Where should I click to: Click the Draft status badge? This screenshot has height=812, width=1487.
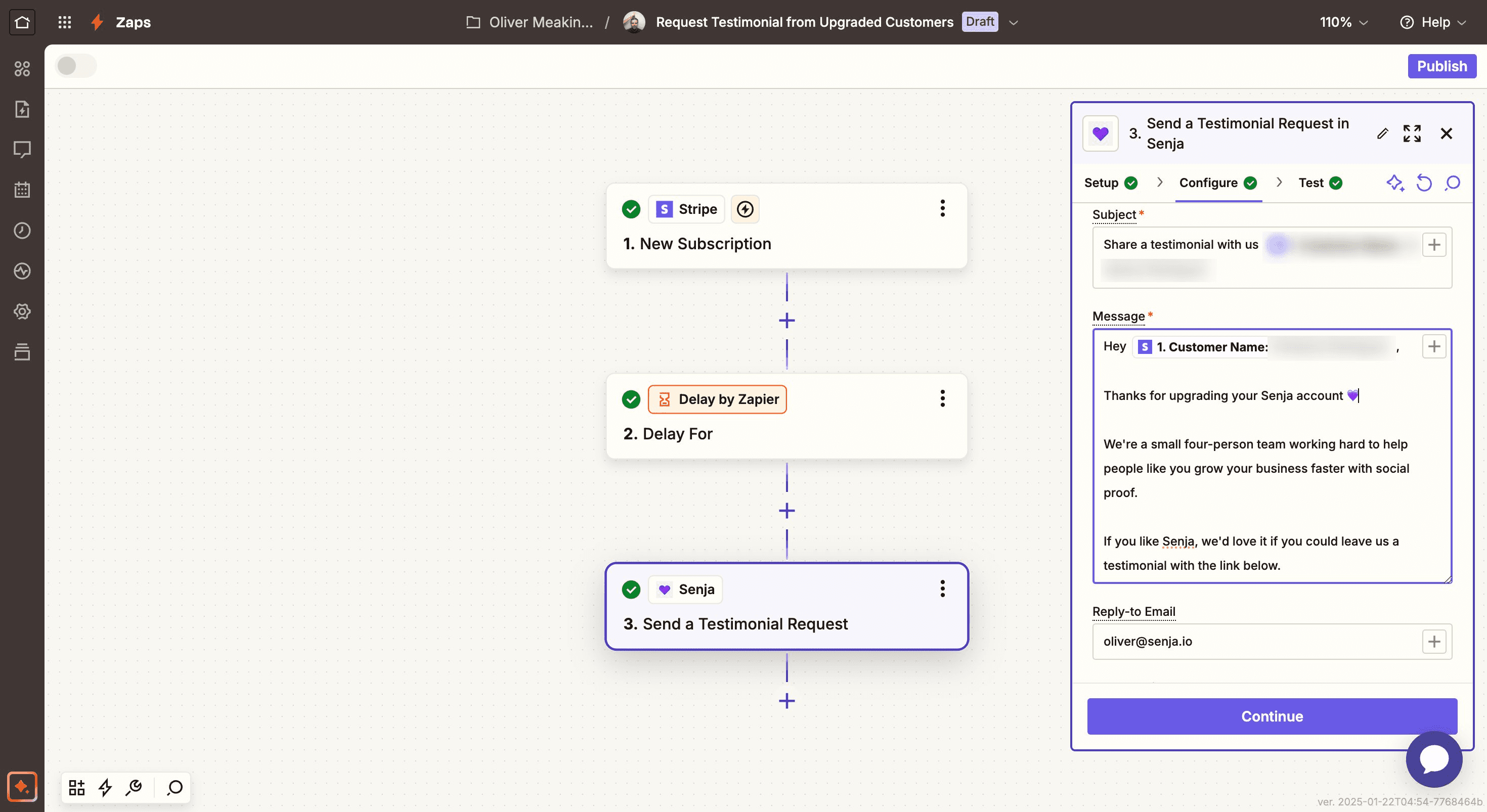[x=980, y=22]
